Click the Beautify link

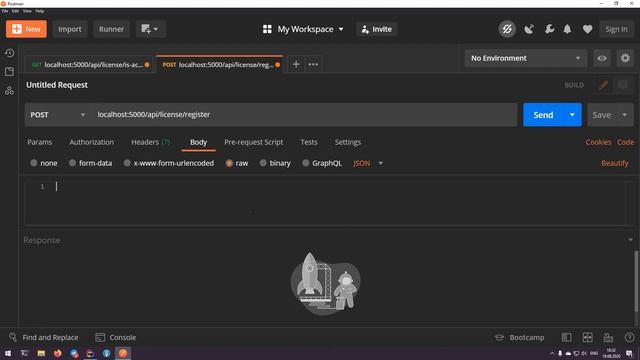pyautogui.click(x=614, y=163)
